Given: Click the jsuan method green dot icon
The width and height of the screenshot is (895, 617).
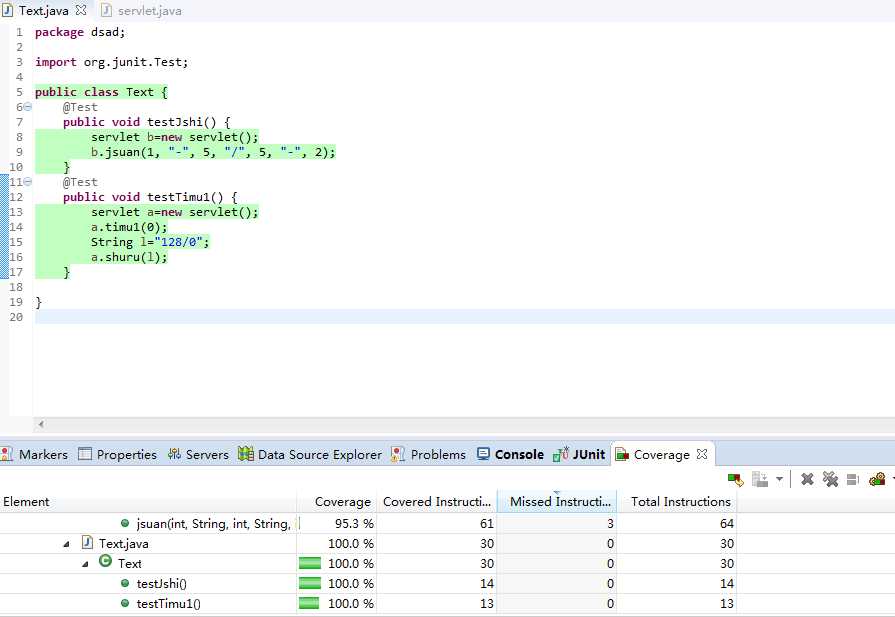Looking at the screenshot, I should coord(125,523).
